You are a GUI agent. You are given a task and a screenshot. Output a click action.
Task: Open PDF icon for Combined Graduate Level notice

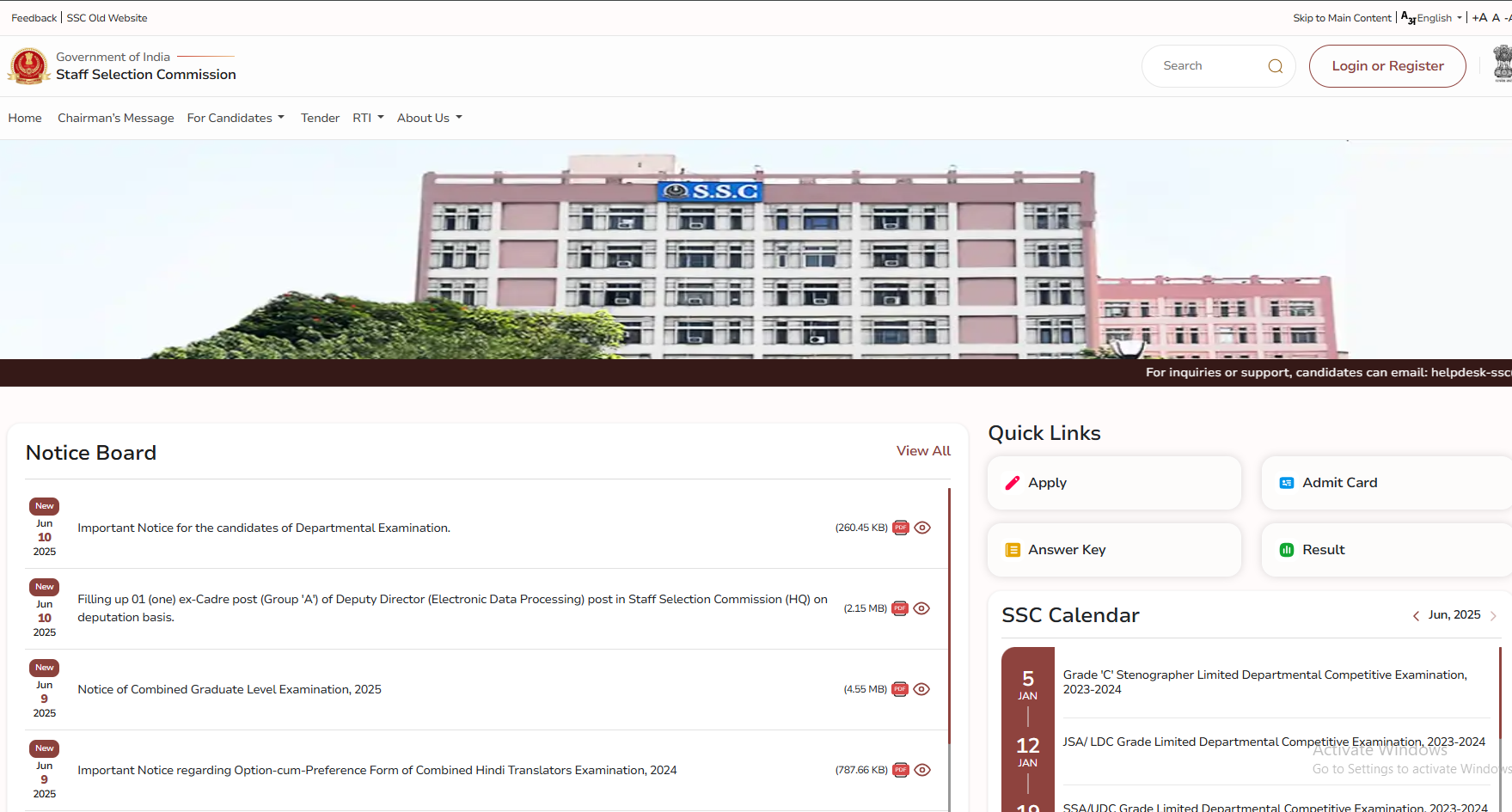pyautogui.click(x=899, y=689)
